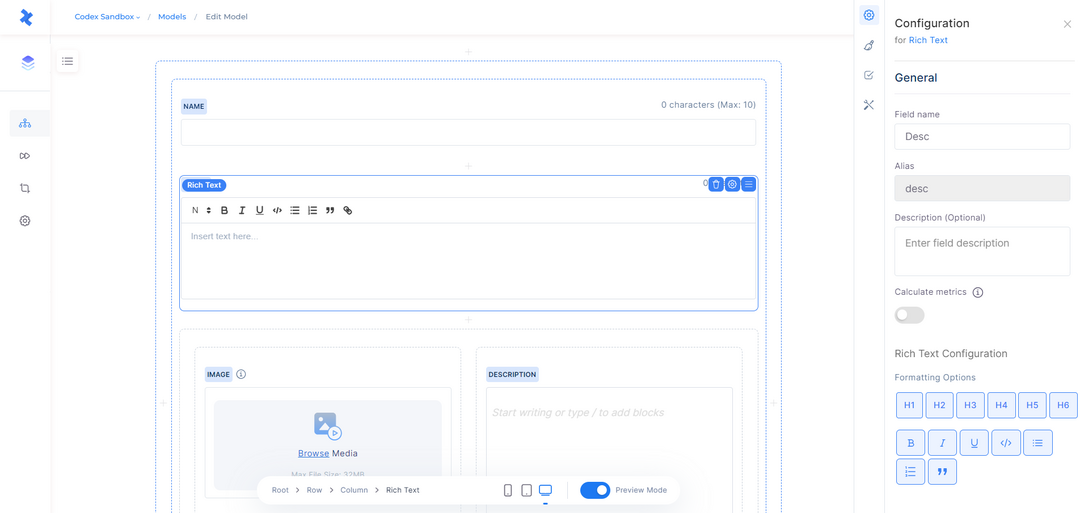Open the appearance brush tab icon
The height and width of the screenshot is (513, 1080).
pyautogui.click(x=869, y=45)
